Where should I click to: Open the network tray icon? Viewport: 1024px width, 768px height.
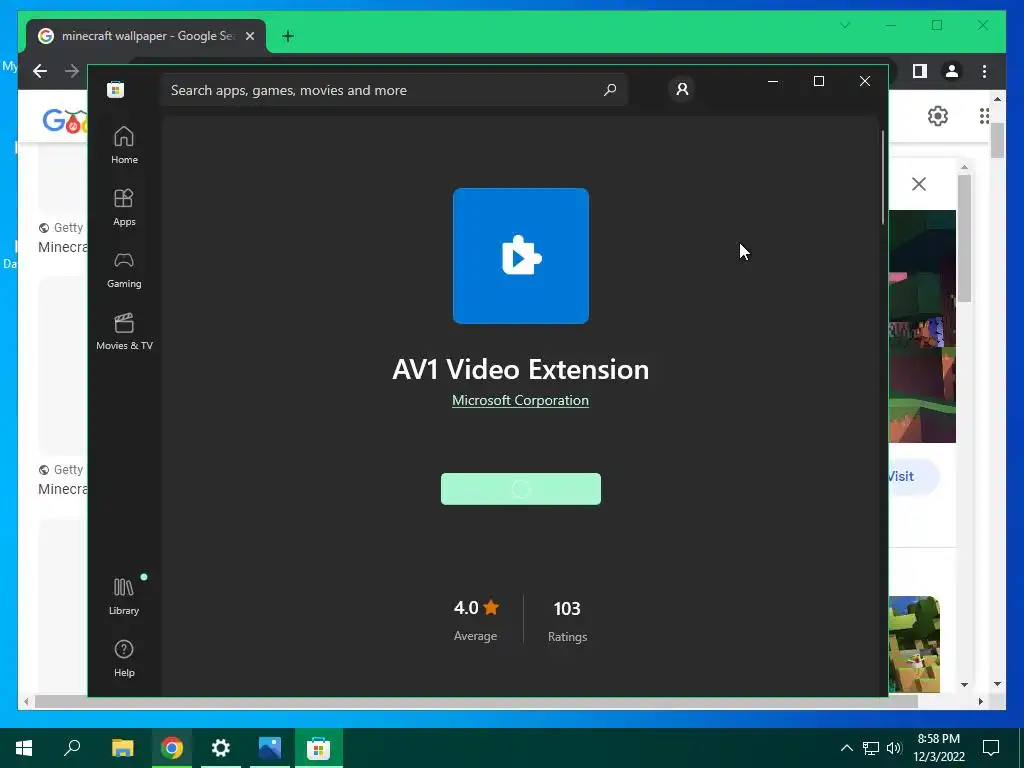click(x=871, y=748)
